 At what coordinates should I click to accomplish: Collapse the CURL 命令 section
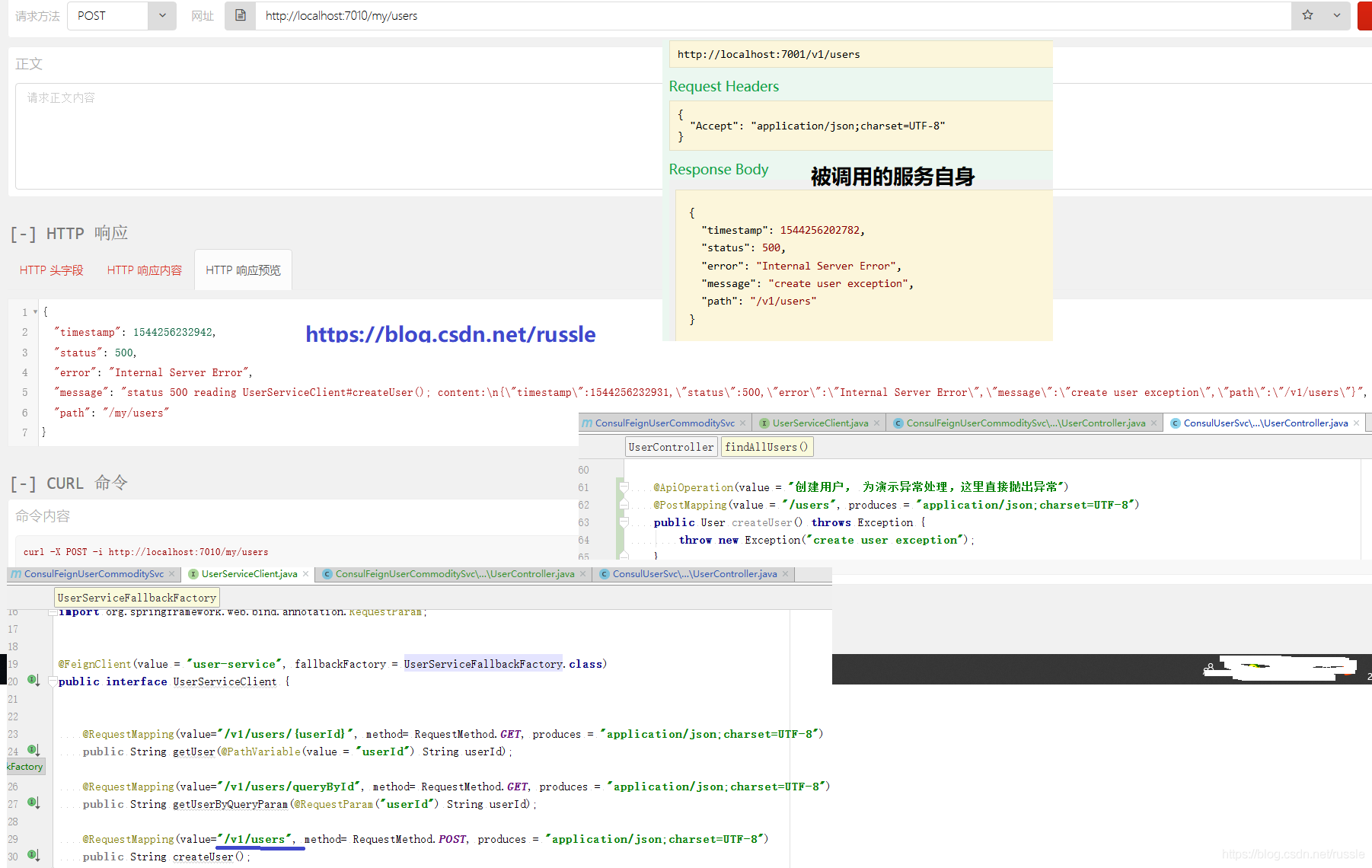23,484
